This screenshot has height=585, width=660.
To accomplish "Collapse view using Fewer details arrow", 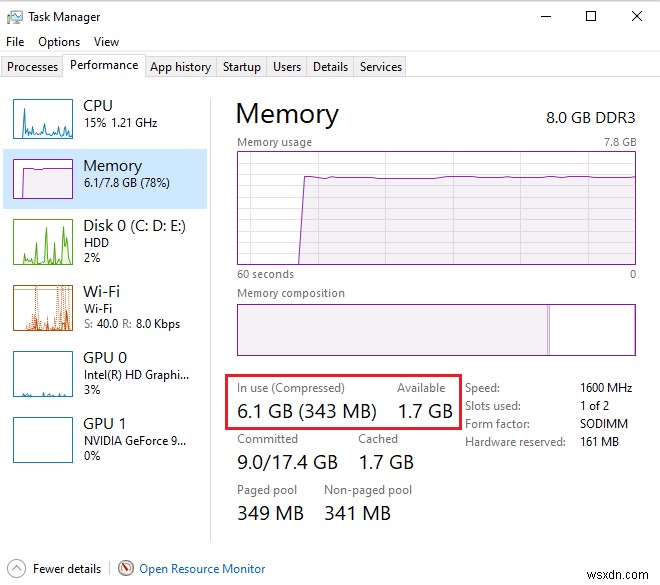I will [x=16, y=568].
